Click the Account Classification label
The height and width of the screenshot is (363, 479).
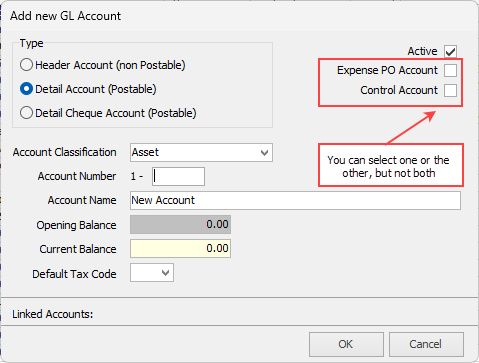pos(64,152)
